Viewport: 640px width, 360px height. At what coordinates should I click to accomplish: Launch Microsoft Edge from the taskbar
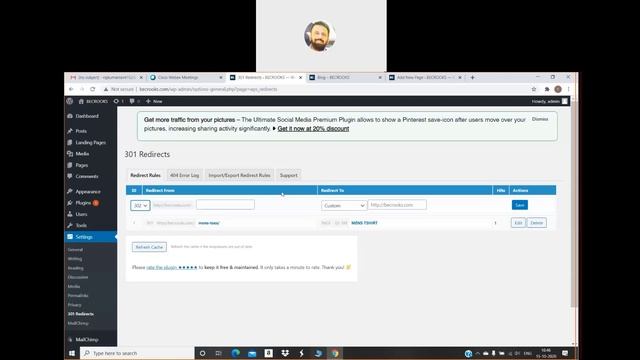click(236, 353)
